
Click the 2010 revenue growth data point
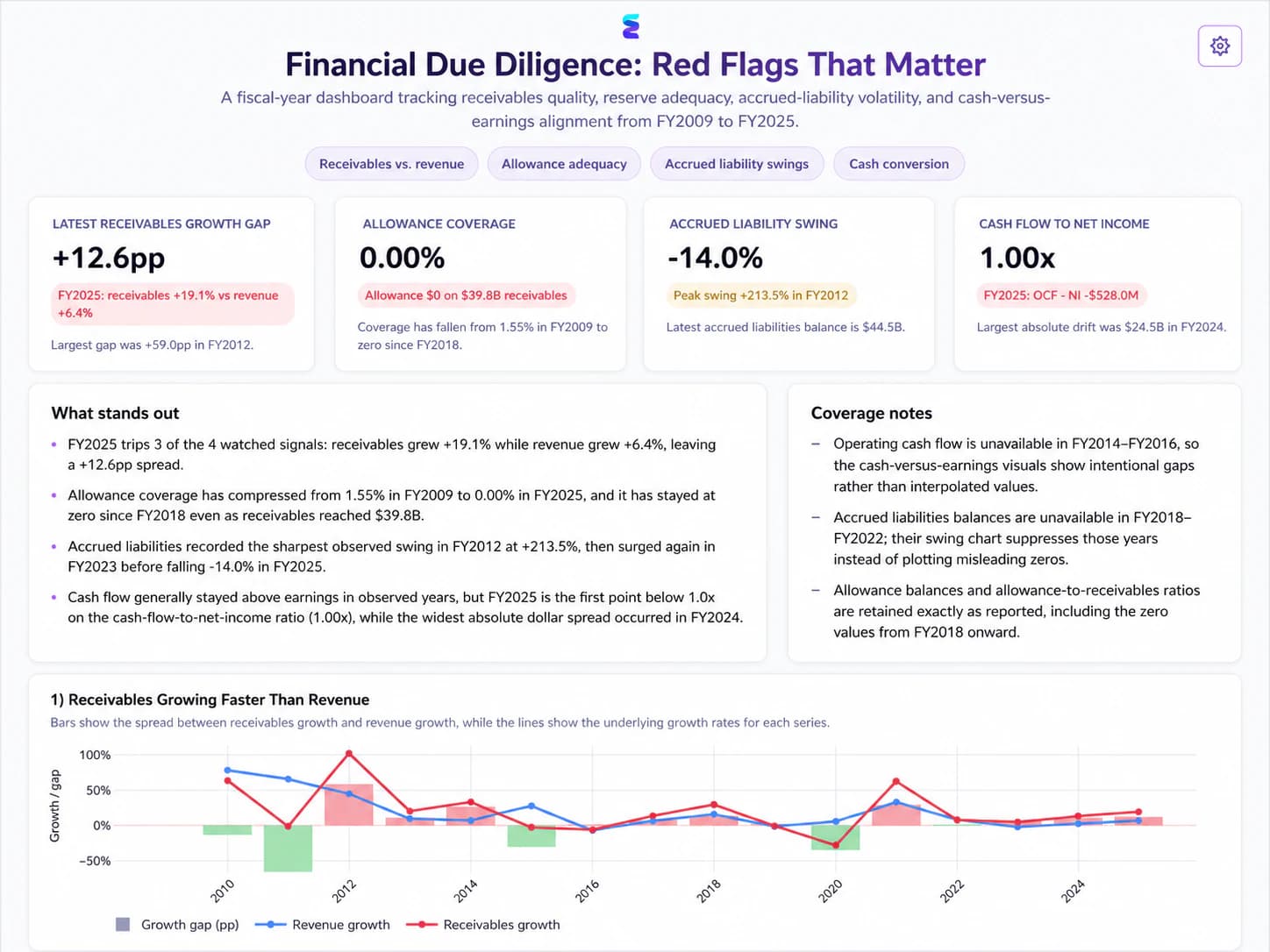point(228,771)
